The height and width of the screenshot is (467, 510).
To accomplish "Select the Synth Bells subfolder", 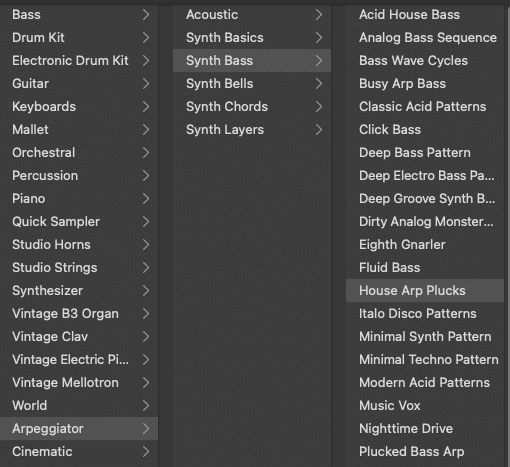I will [x=252, y=84].
